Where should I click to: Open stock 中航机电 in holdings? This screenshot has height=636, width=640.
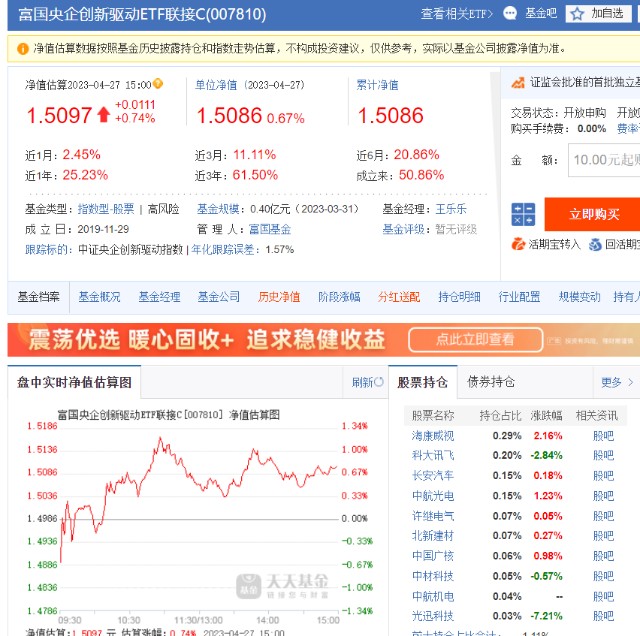point(433,596)
